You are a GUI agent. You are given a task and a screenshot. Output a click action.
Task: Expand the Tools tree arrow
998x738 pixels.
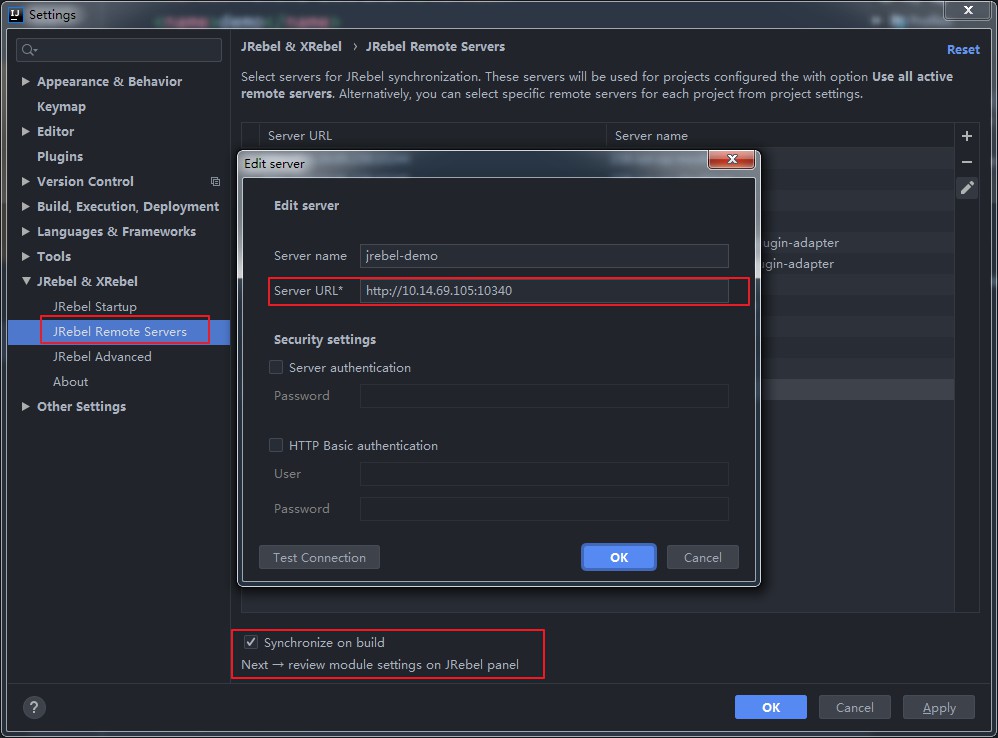(x=25, y=256)
